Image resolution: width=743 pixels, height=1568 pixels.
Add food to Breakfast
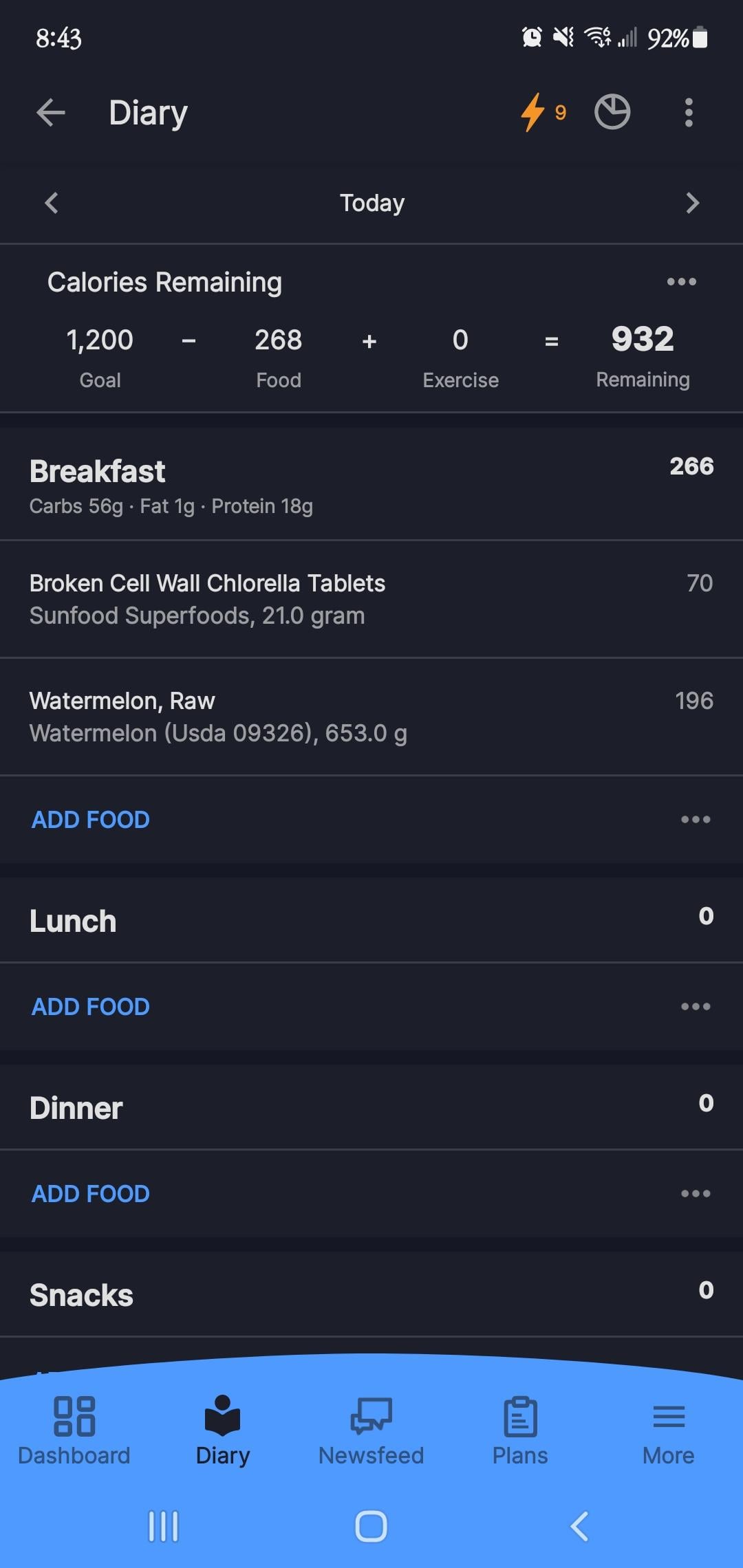point(91,820)
